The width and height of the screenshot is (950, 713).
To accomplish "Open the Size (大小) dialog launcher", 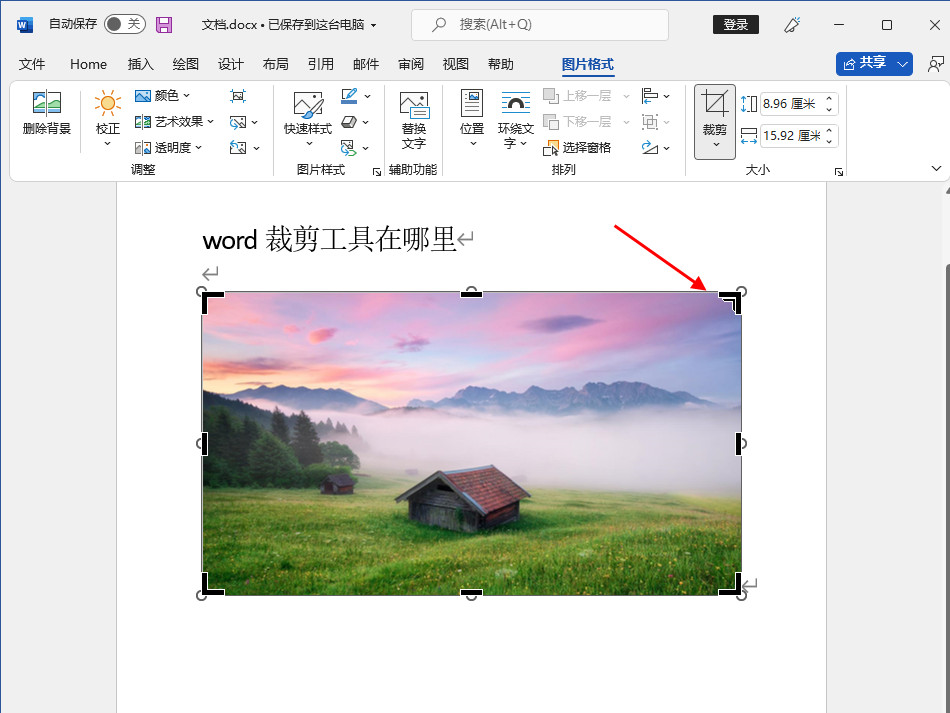I will (x=839, y=172).
